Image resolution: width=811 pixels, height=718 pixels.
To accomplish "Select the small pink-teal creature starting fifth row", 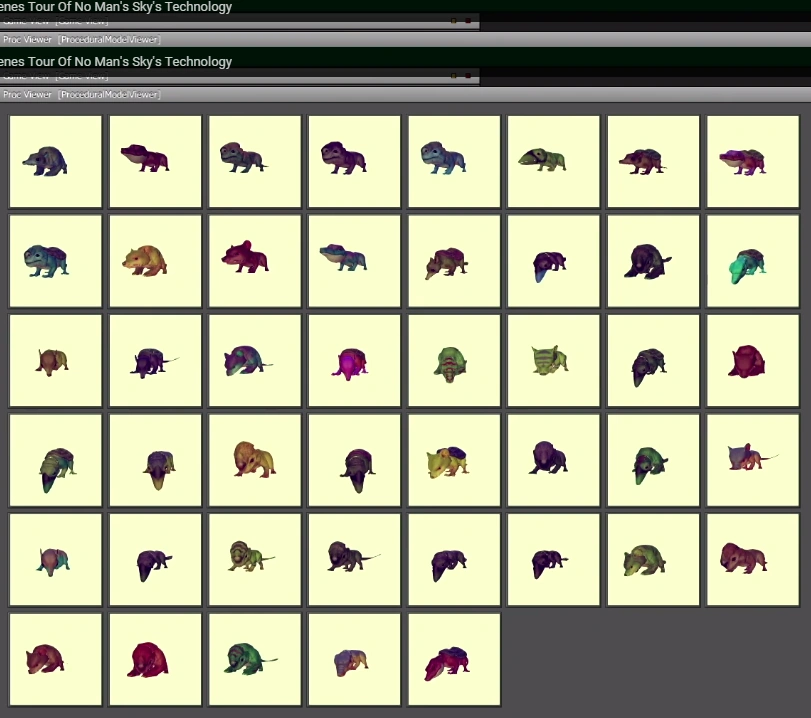I will tap(56, 560).
